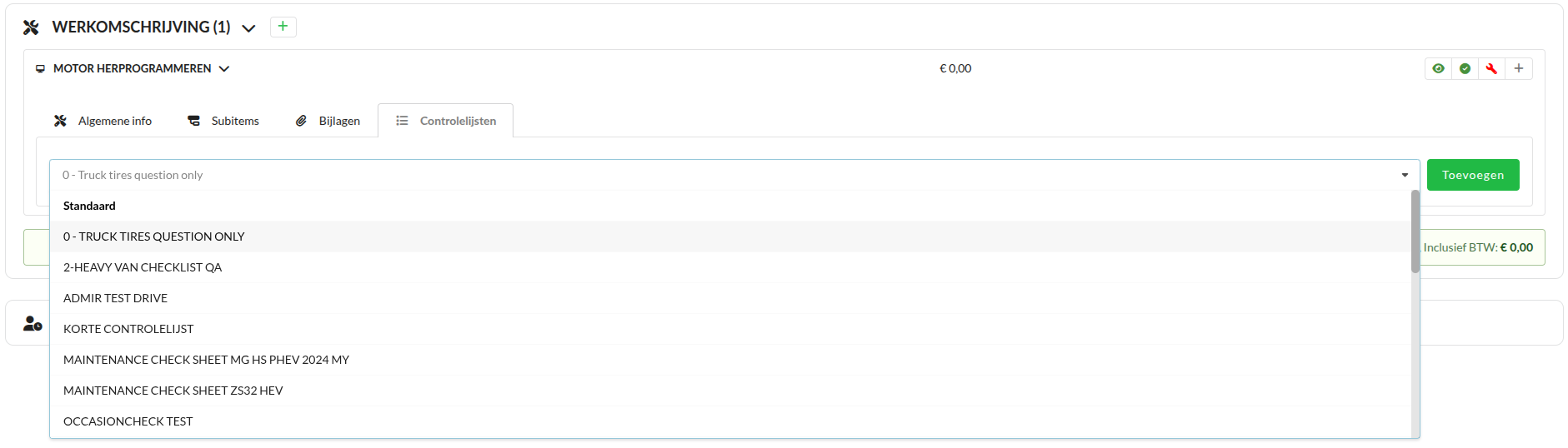
Task: Click the monitor icon before Motor Herprogrammeren
Action: pos(40,69)
